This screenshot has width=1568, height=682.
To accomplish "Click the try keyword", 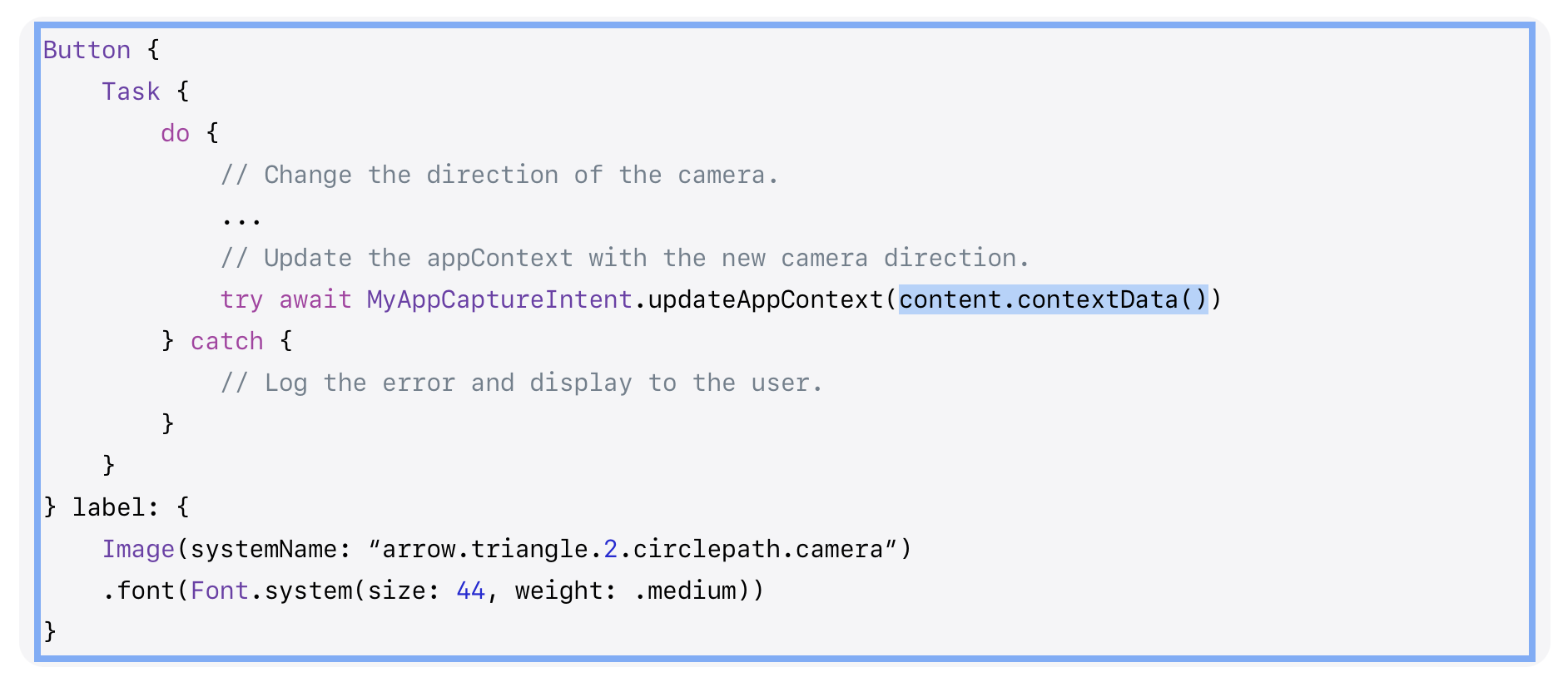I will 241,299.
